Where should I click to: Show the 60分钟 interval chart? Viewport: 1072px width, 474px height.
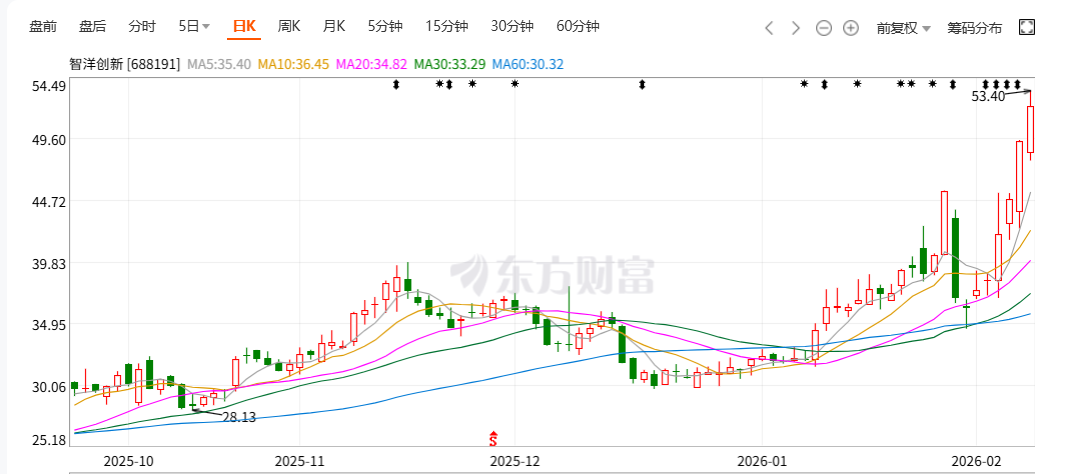[578, 27]
